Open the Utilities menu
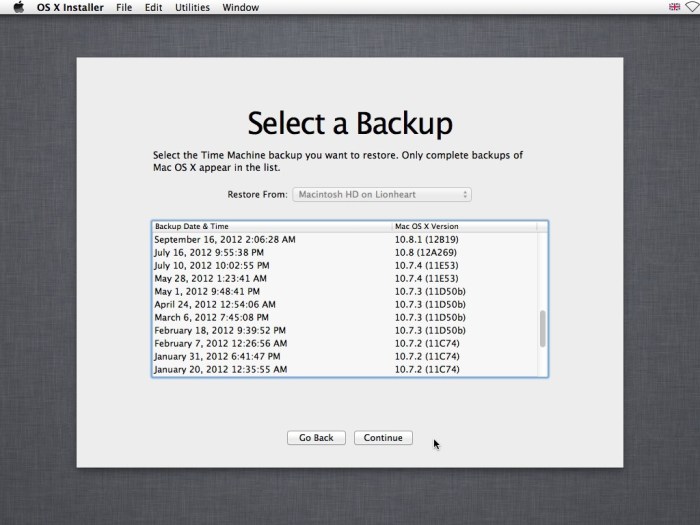This screenshot has width=700, height=525. coord(192,7)
